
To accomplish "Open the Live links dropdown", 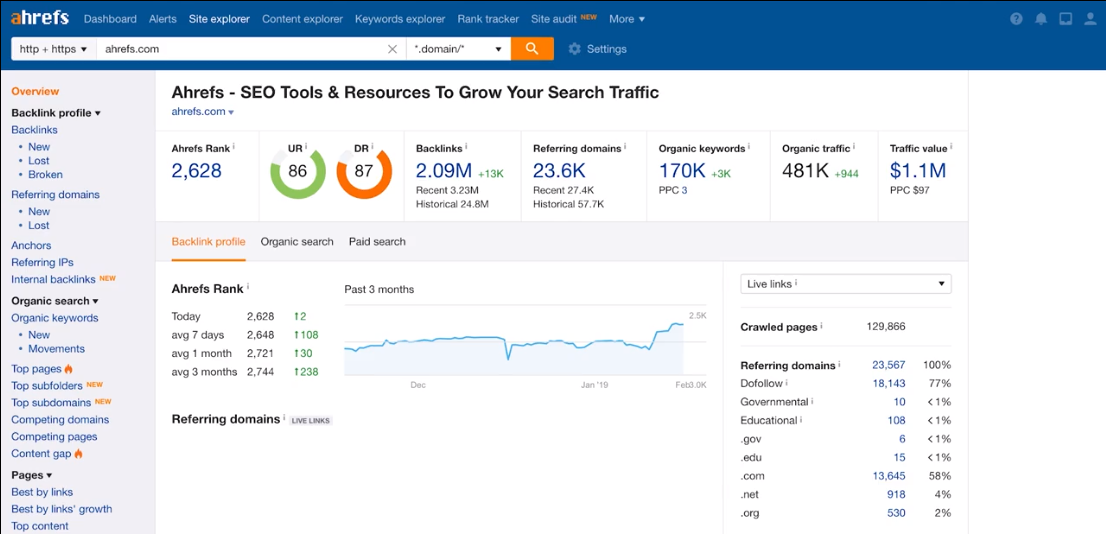I will tap(846, 284).
